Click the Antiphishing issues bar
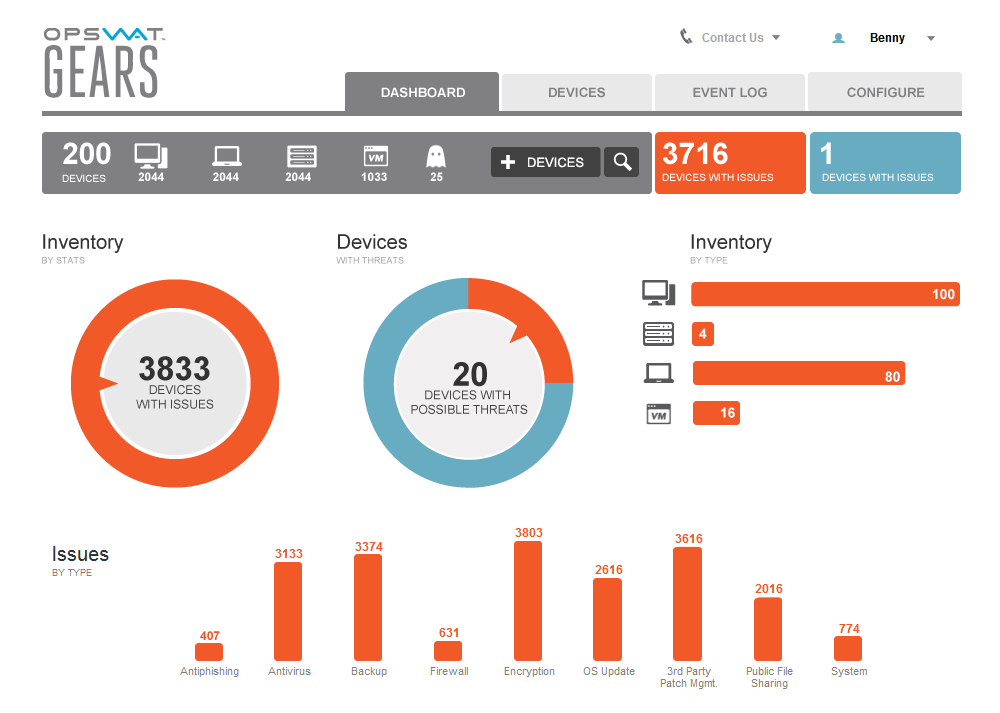 (209, 652)
